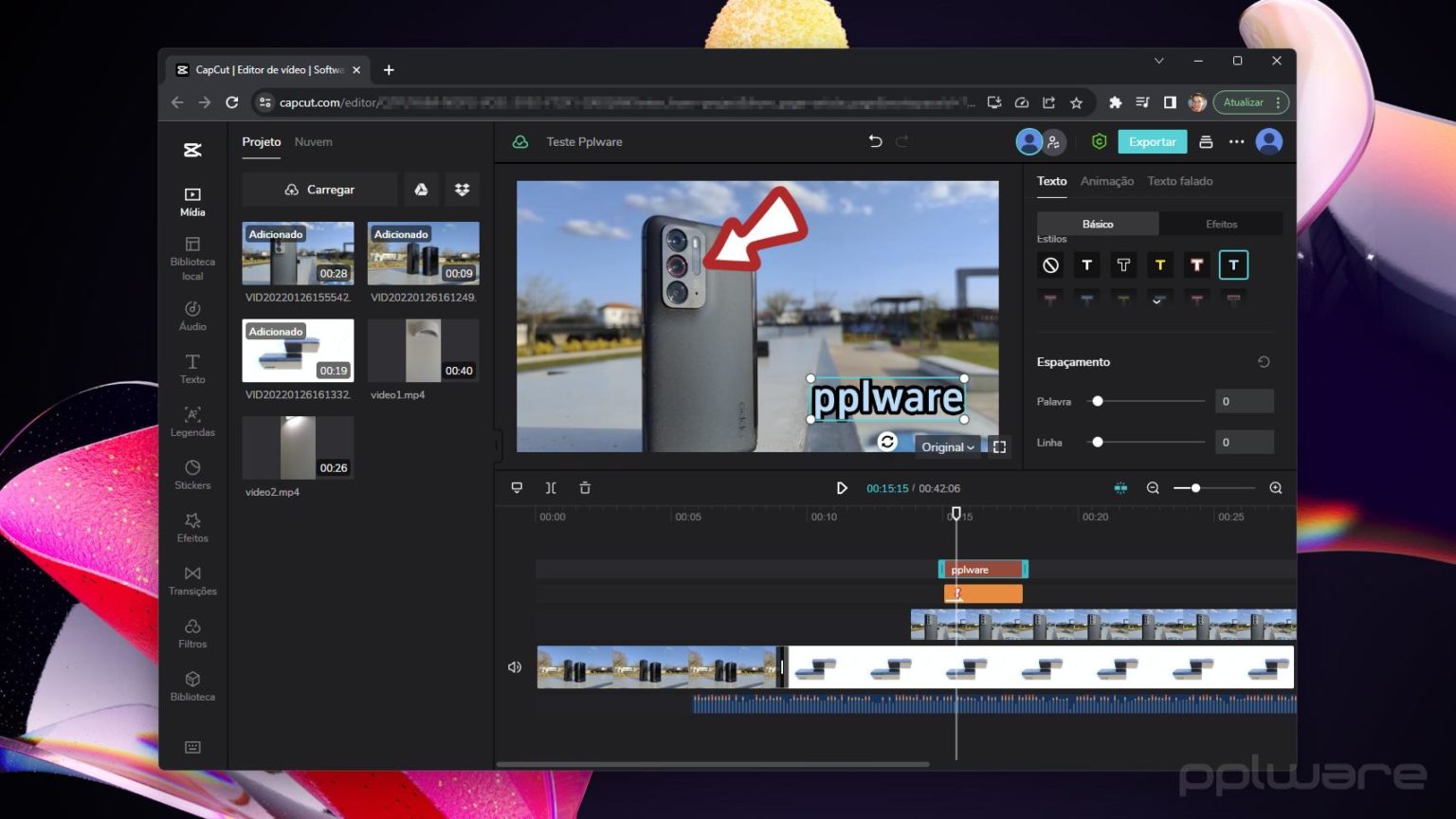This screenshot has height=819, width=1456.
Task: Expand more text styles with the chevron
Action: coord(1157,300)
